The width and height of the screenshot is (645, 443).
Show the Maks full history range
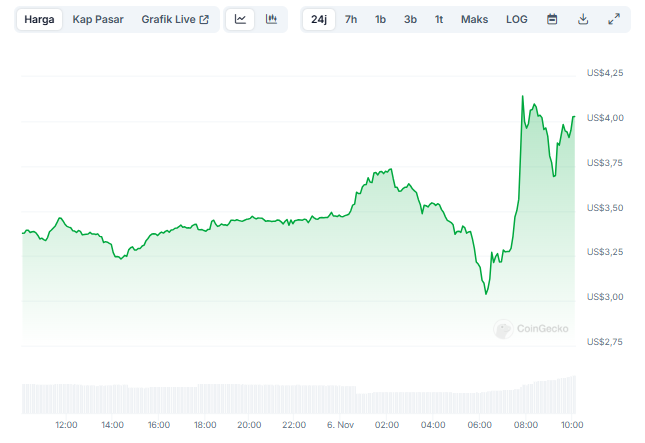click(x=474, y=19)
